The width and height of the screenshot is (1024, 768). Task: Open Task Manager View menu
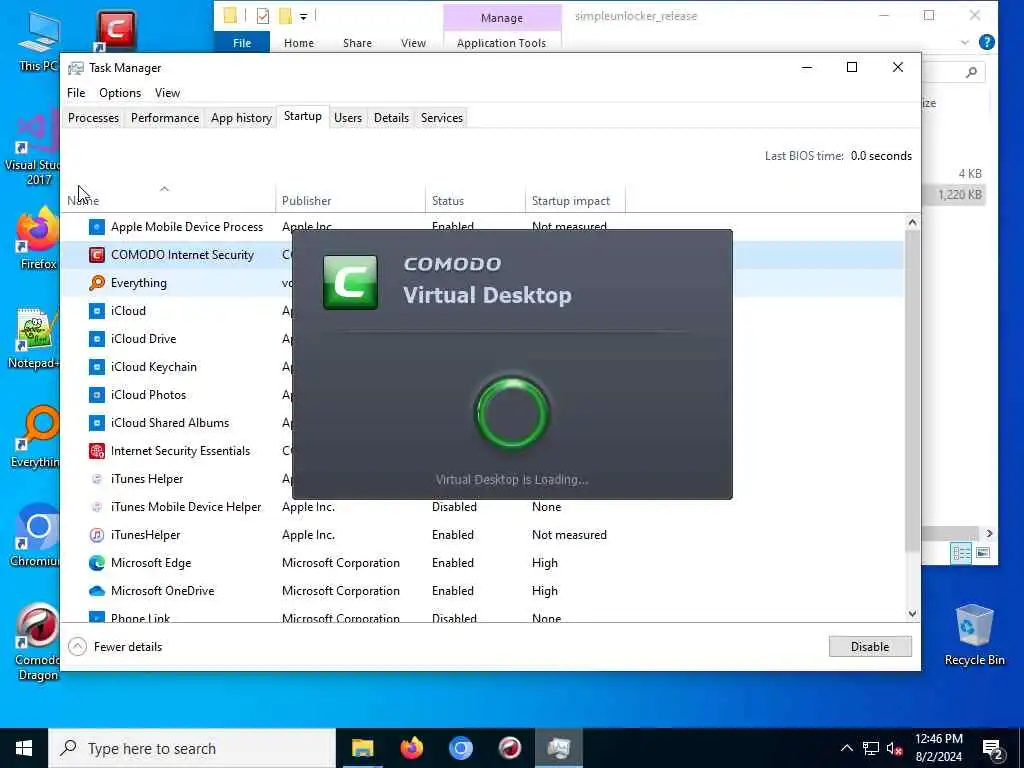point(167,93)
